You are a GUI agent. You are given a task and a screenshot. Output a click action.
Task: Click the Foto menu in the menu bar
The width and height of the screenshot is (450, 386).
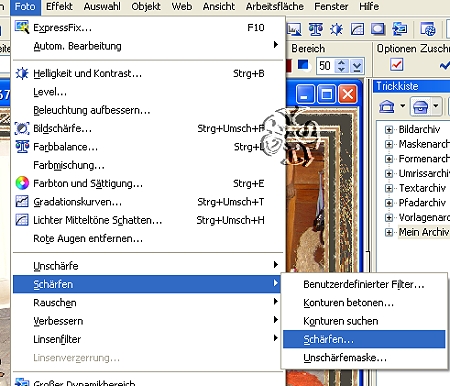tap(25, 7)
